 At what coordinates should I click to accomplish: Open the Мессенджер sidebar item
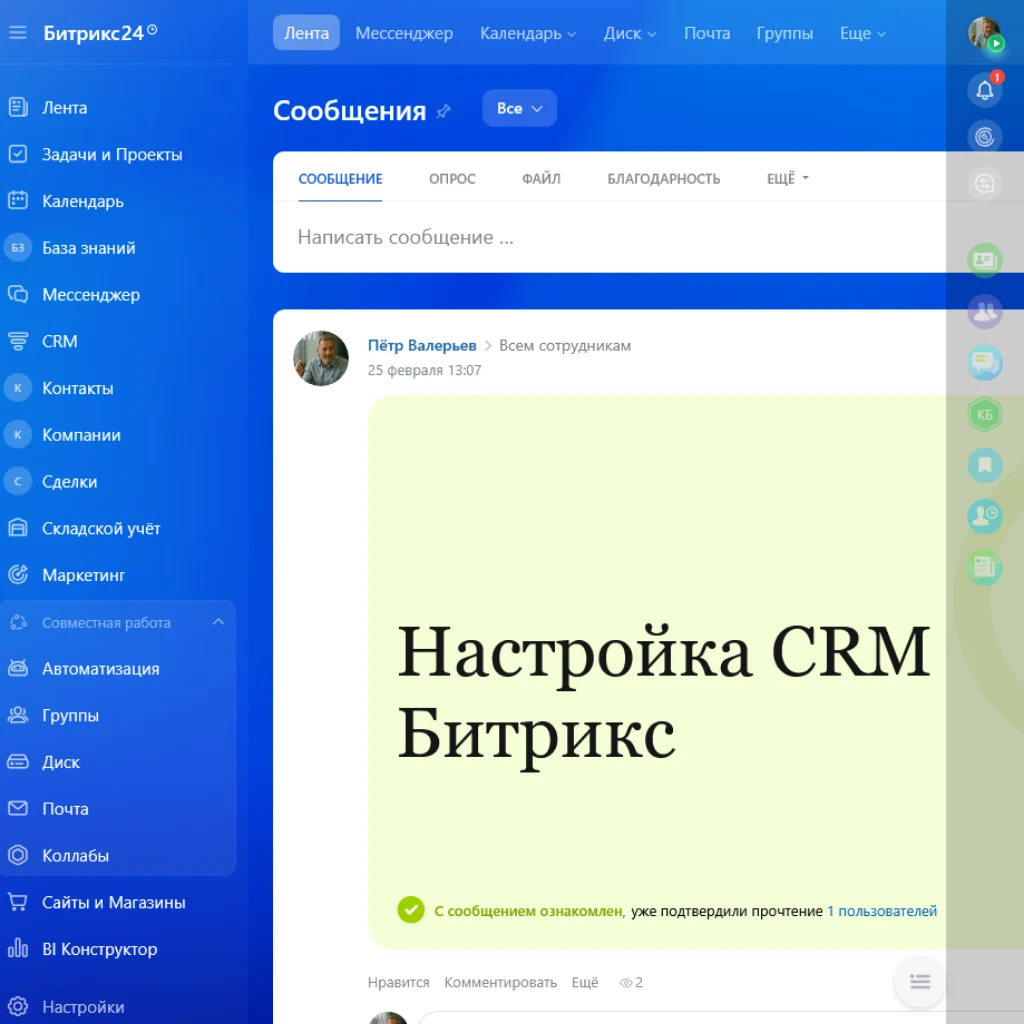(x=90, y=294)
